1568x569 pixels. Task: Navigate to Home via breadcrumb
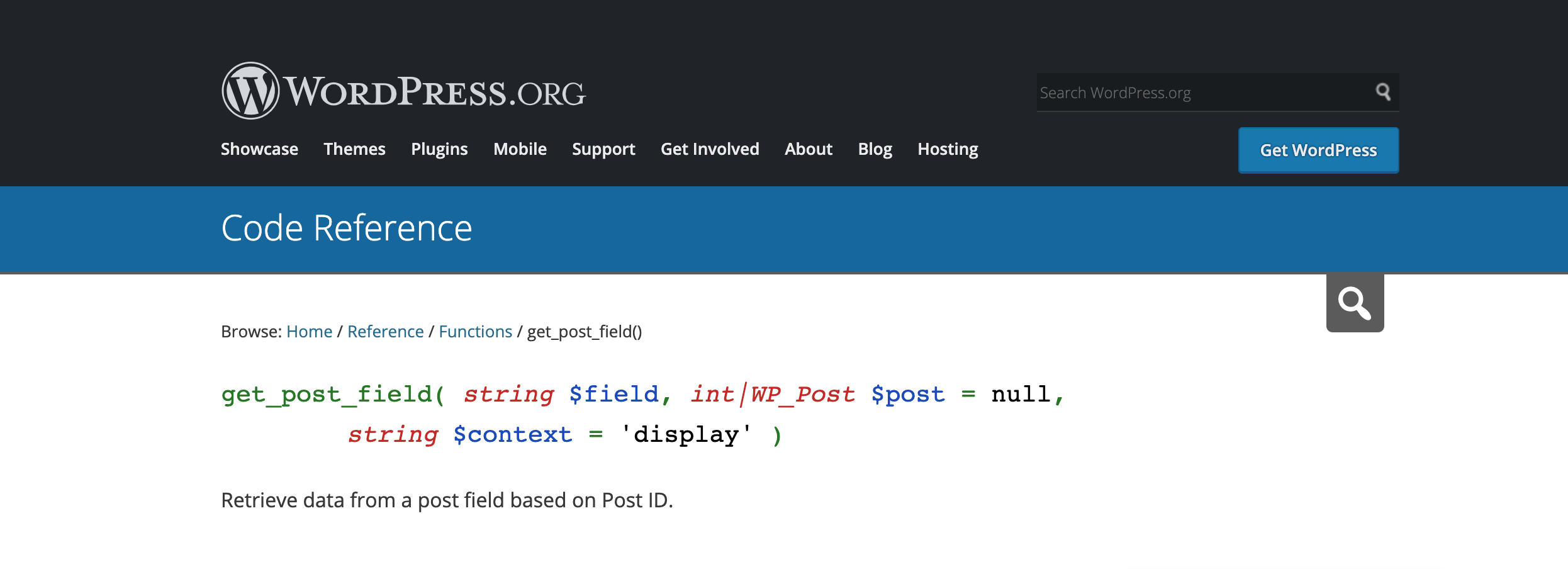tap(309, 331)
